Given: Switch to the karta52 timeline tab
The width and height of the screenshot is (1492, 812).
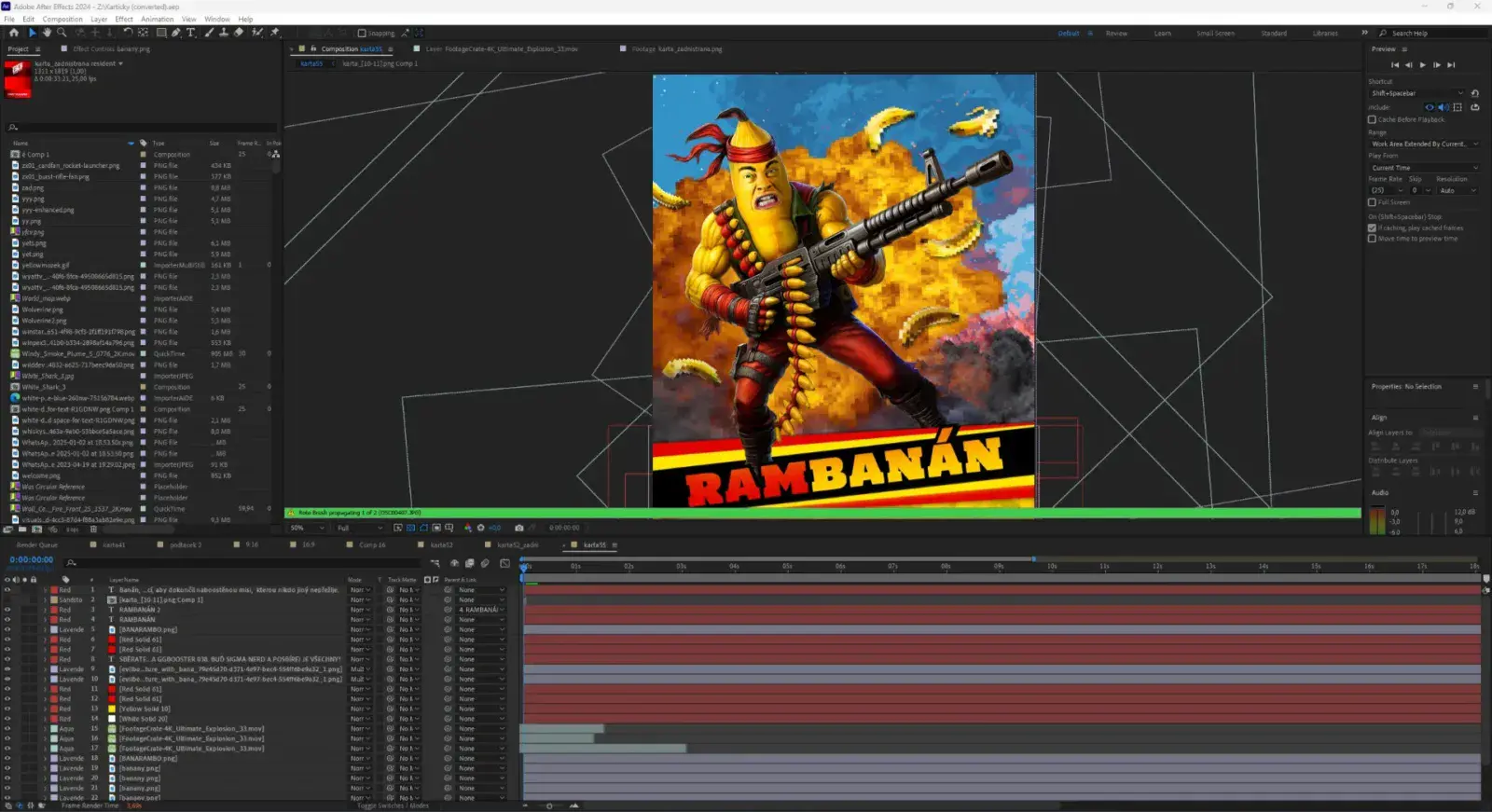Looking at the screenshot, I should click(441, 545).
